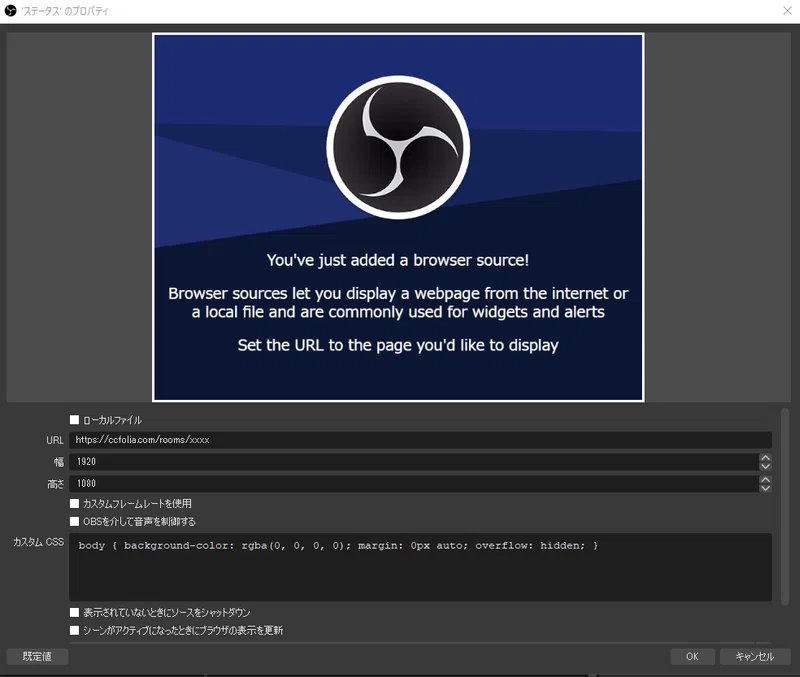Viewport: 800px width, 677px height.
Task: Close the ステータス properties dialog
Action: pyautogui.click(x=787, y=11)
